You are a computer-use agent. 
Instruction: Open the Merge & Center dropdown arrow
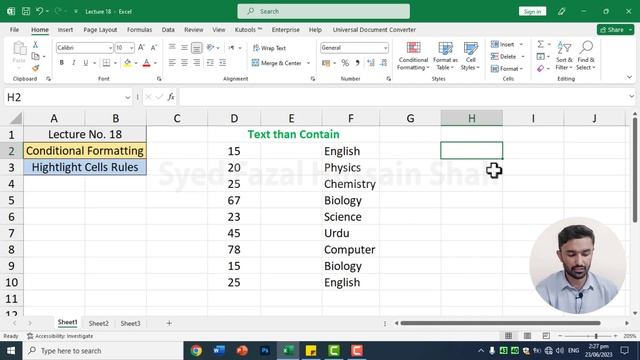click(x=308, y=63)
